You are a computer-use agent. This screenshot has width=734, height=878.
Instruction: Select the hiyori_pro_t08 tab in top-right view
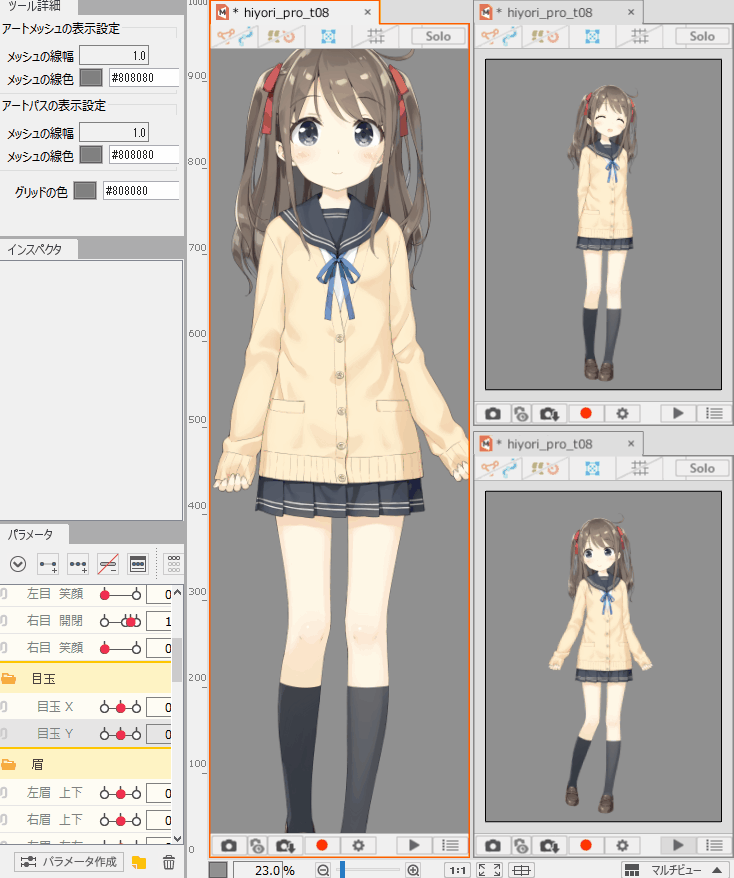[x=550, y=12]
